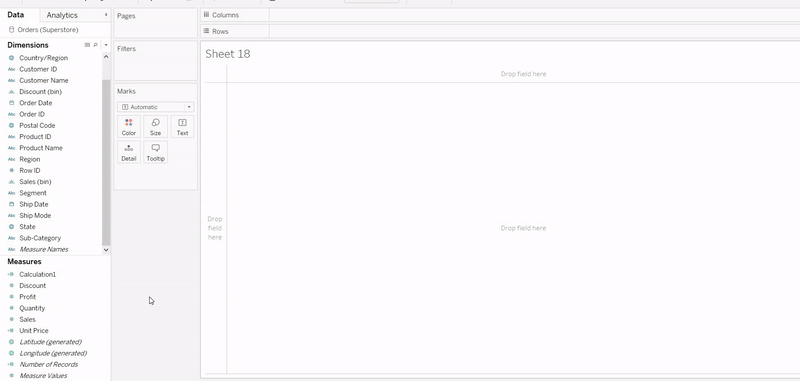800x381 pixels.
Task: Switch to the Data tab
Action: click(16, 15)
